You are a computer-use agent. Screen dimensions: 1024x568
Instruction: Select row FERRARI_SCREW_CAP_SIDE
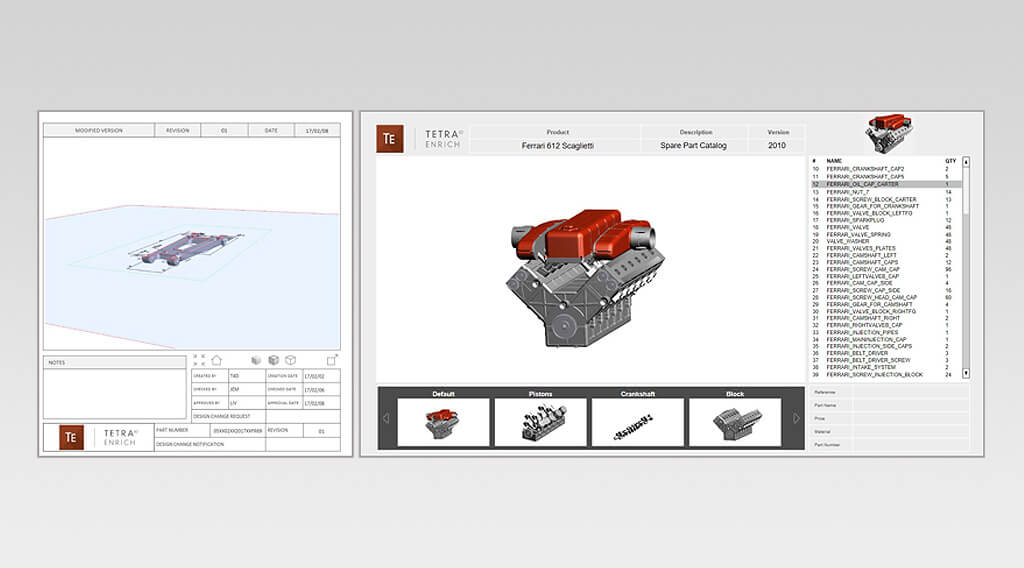(x=886, y=291)
